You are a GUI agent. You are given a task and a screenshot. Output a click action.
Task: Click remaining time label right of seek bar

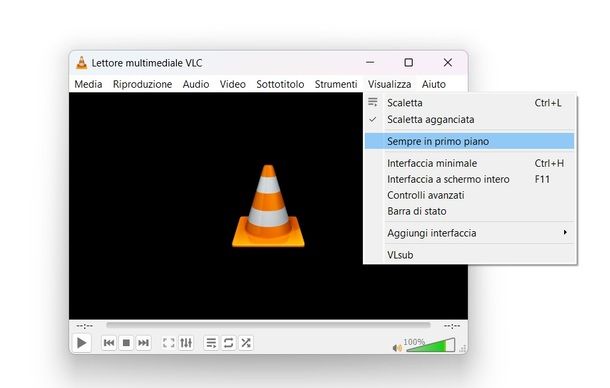click(452, 325)
